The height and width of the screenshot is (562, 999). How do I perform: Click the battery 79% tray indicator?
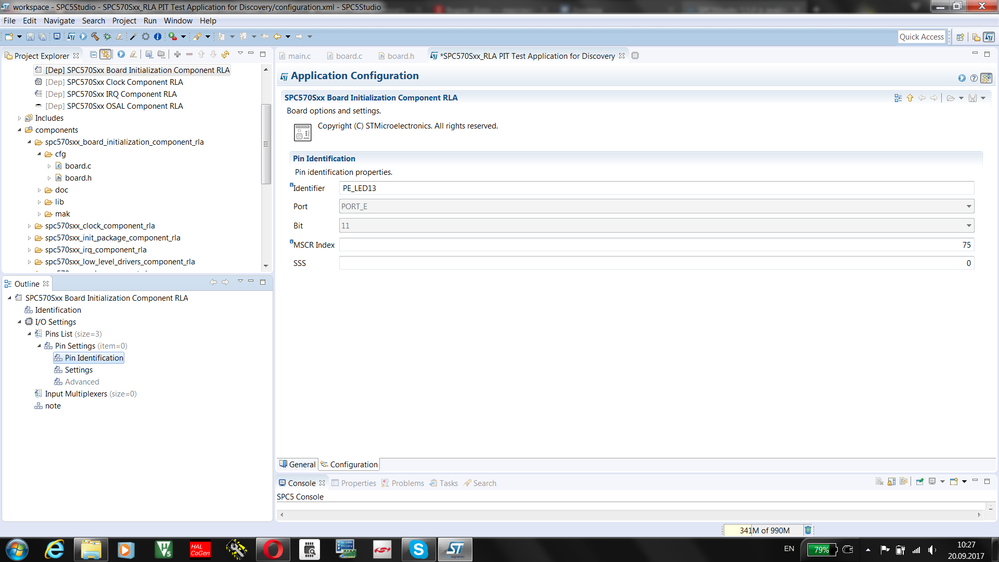(x=821, y=549)
